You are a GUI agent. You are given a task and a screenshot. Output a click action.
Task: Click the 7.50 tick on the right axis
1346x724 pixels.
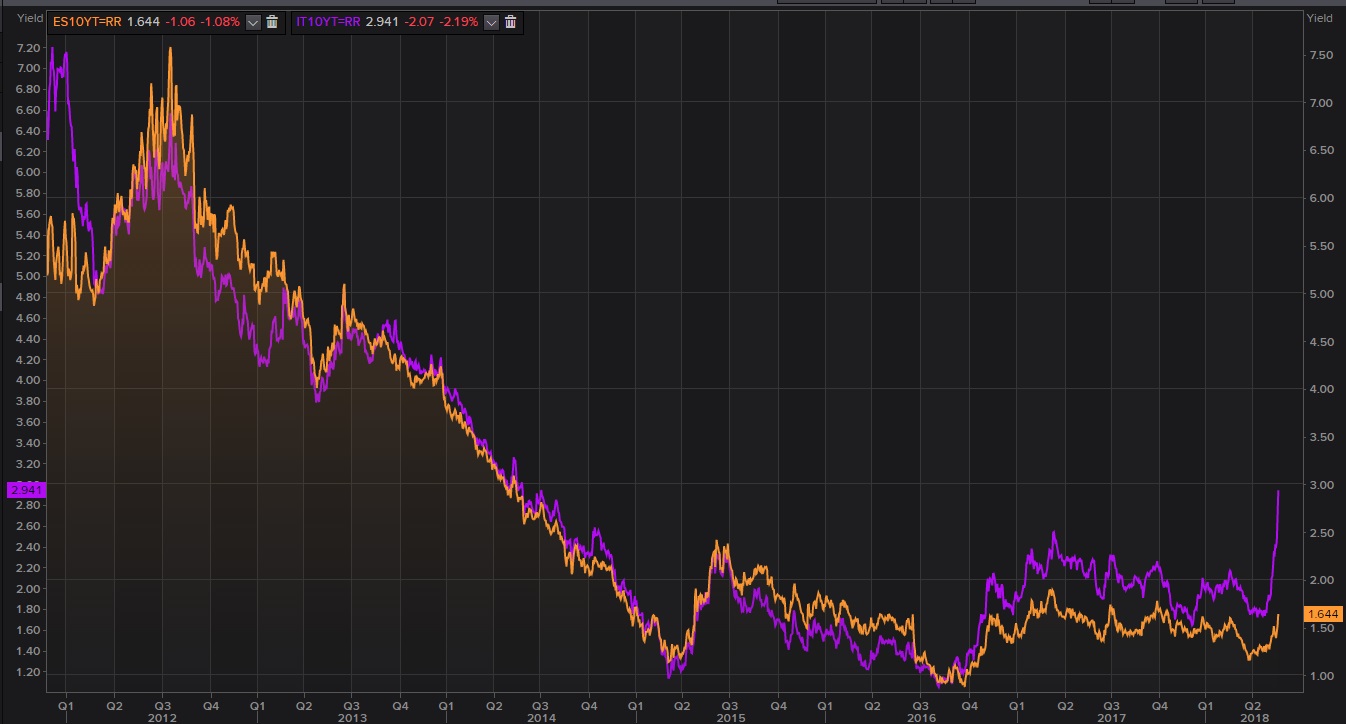point(1321,55)
